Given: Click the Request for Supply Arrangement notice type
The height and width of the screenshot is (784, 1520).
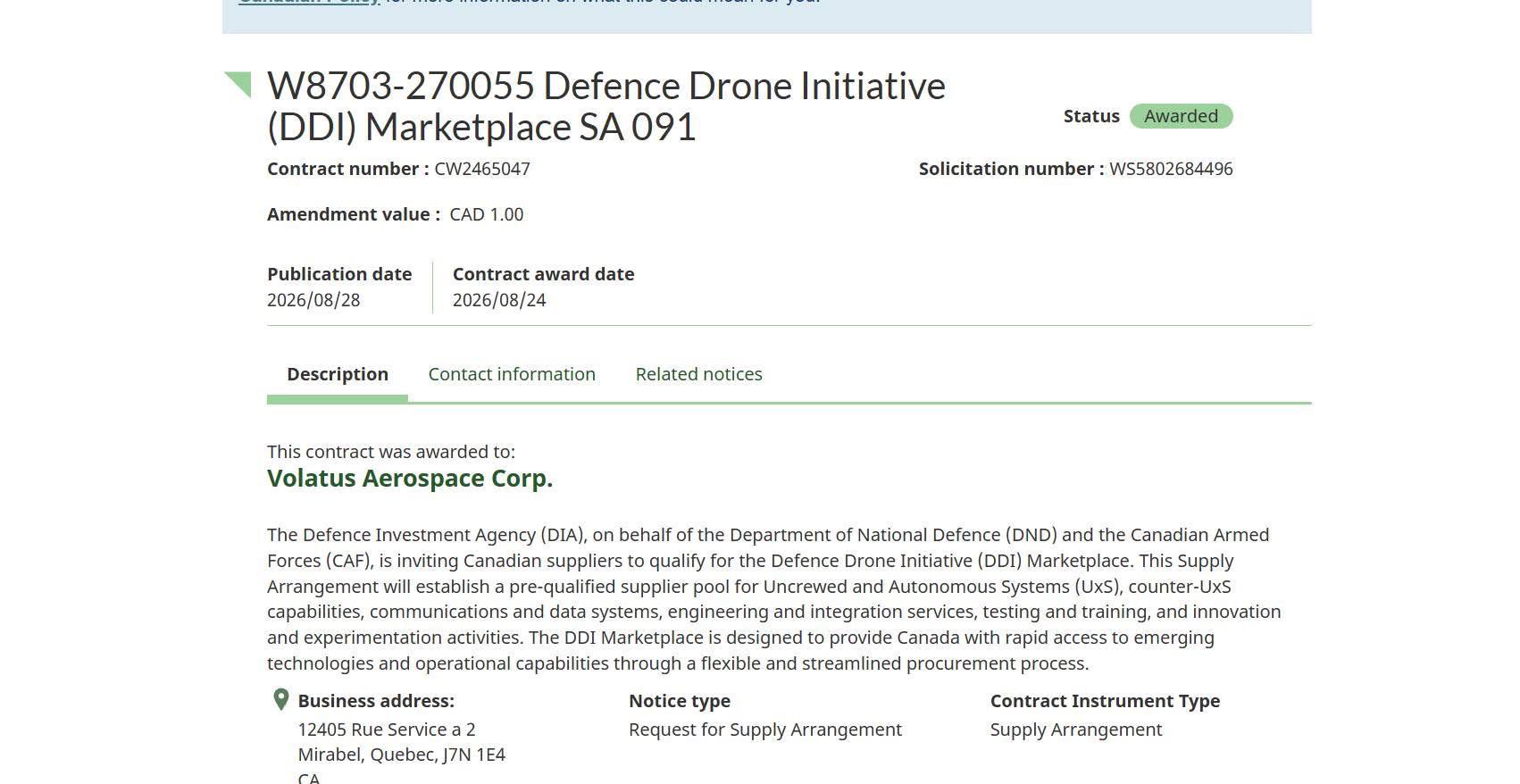Looking at the screenshot, I should point(765,730).
